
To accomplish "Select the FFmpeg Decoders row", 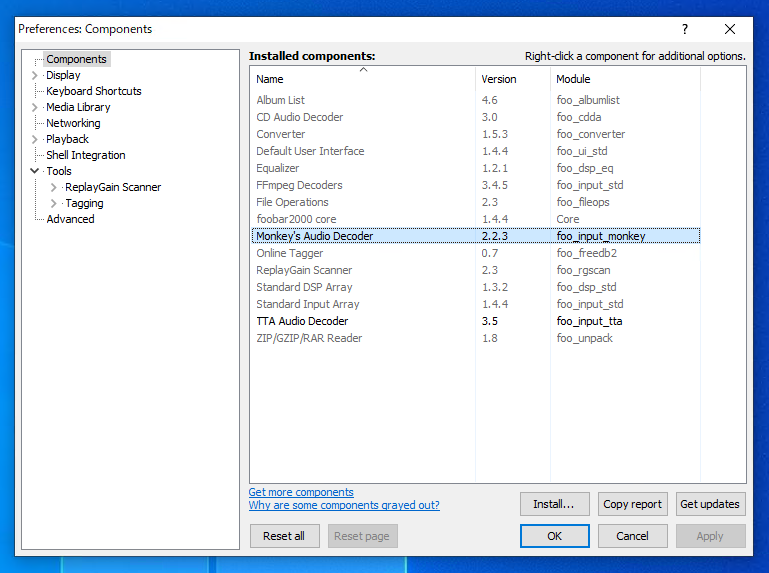I will pos(475,185).
